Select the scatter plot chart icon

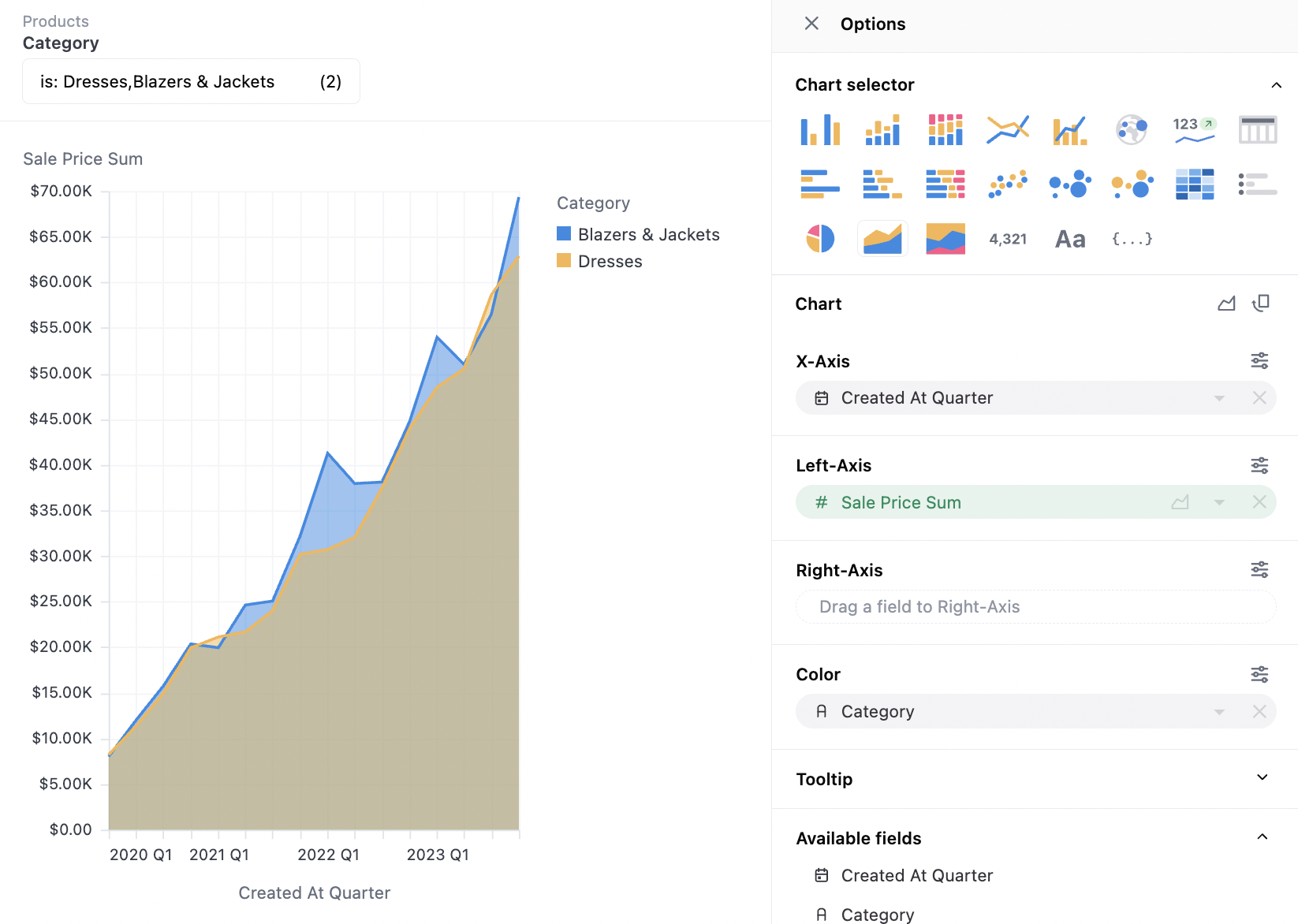coord(1008,184)
